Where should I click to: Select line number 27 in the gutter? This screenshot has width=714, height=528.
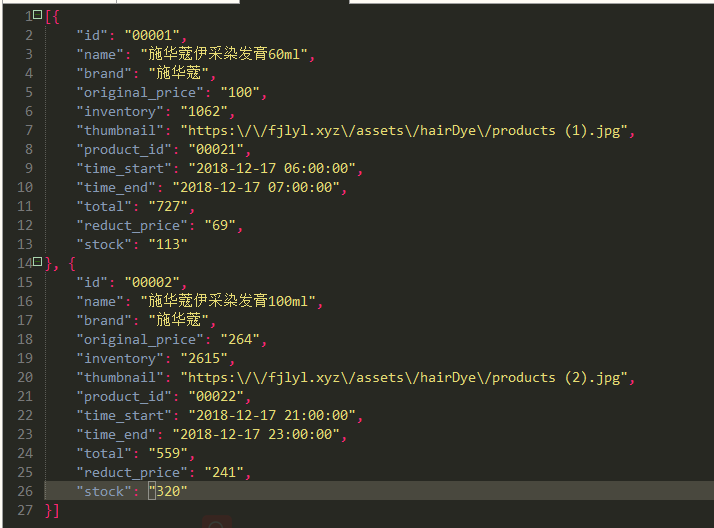25,510
